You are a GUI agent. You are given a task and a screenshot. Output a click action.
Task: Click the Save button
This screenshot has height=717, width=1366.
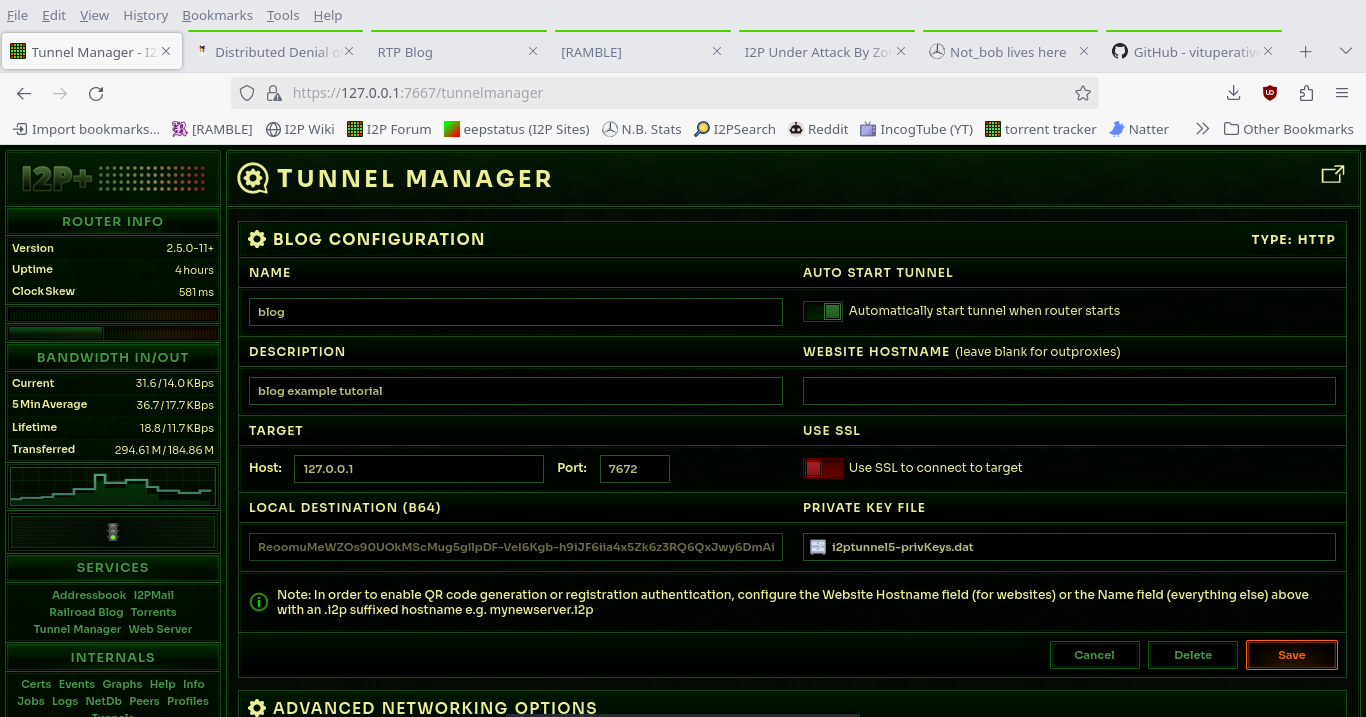[1292, 655]
